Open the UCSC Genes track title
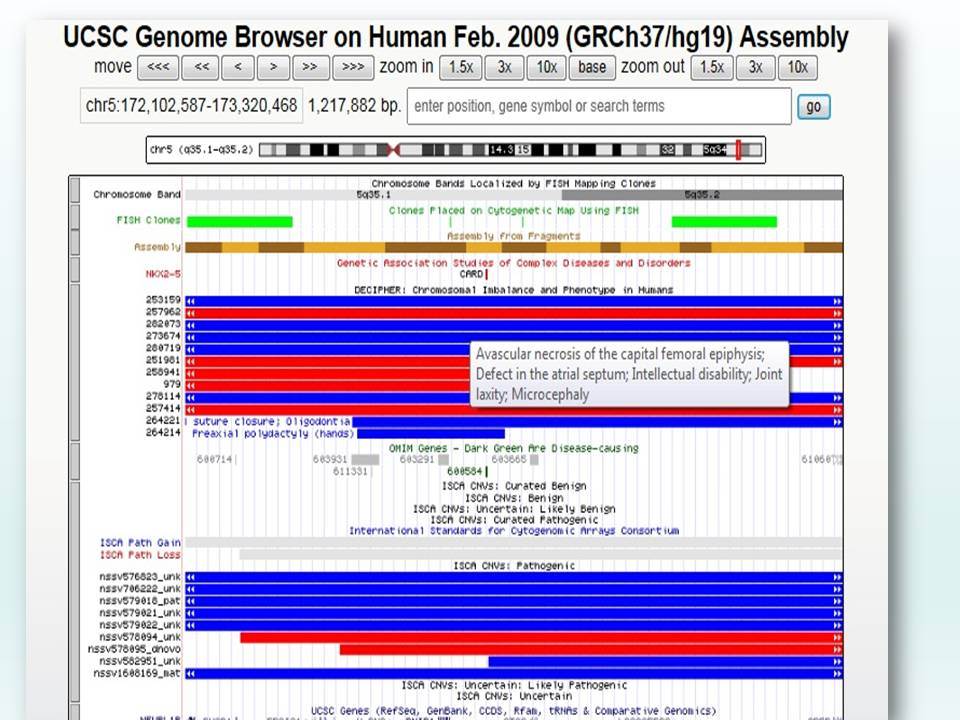 [514, 711]
